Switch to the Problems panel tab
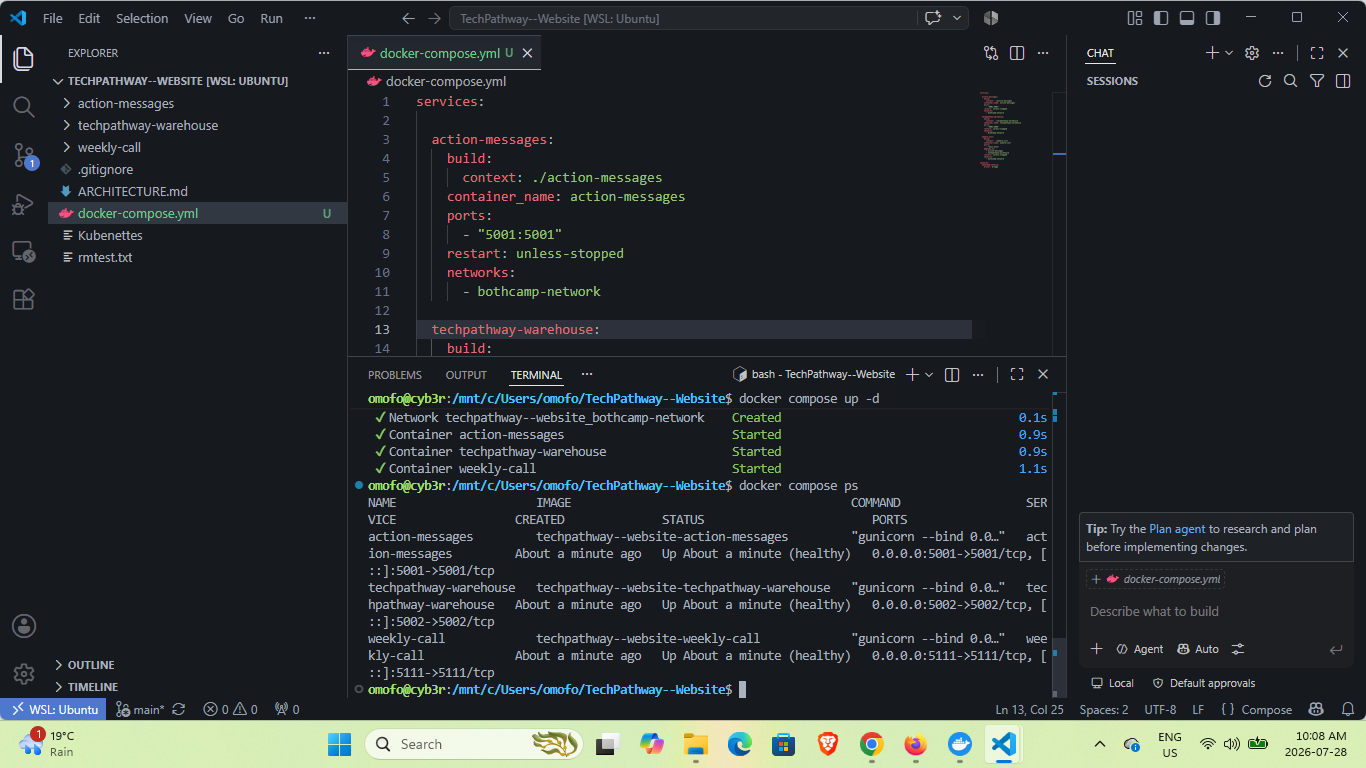 395,375
